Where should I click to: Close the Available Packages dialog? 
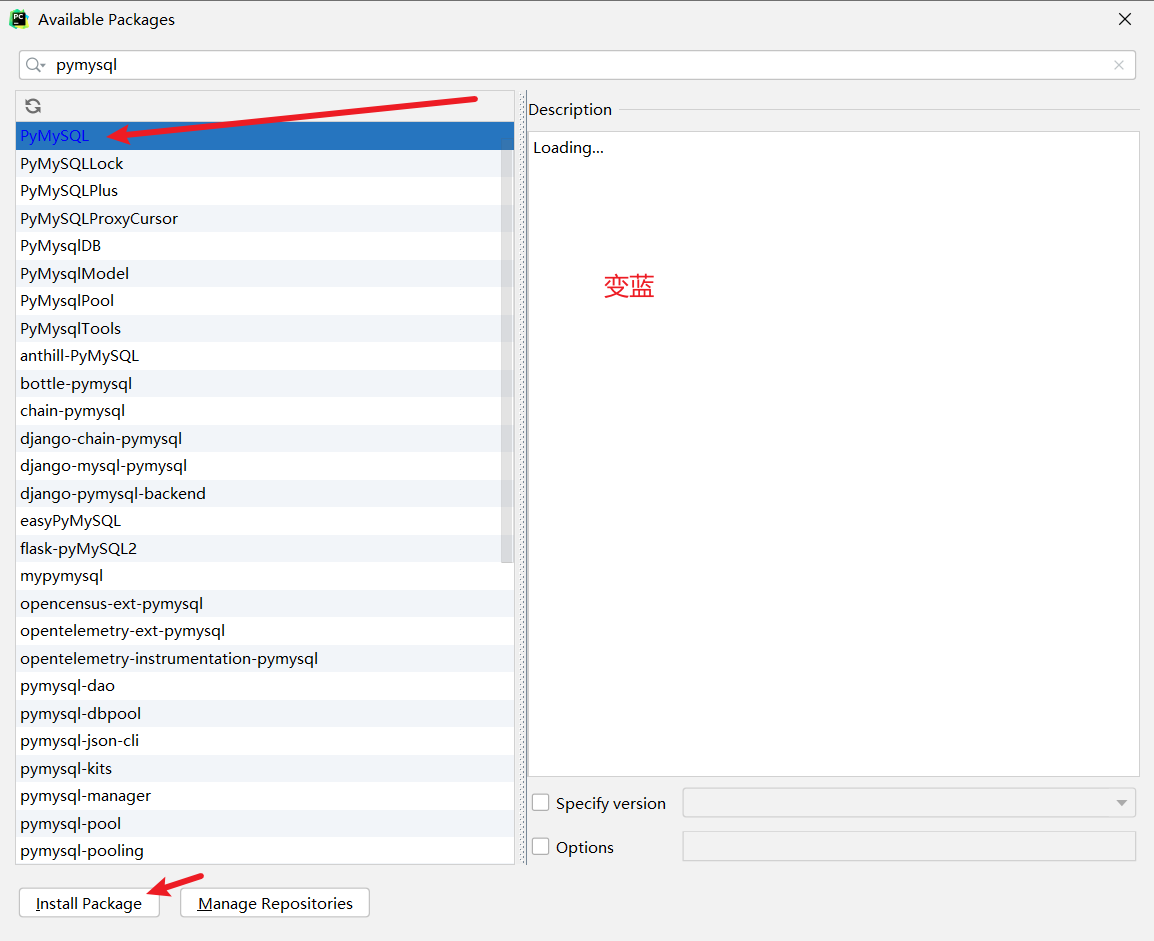tap(1125, 19)
